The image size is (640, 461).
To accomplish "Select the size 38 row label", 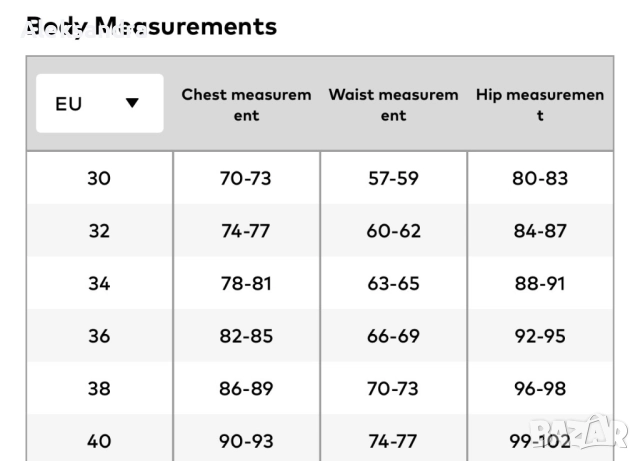I will click(99, 388).
